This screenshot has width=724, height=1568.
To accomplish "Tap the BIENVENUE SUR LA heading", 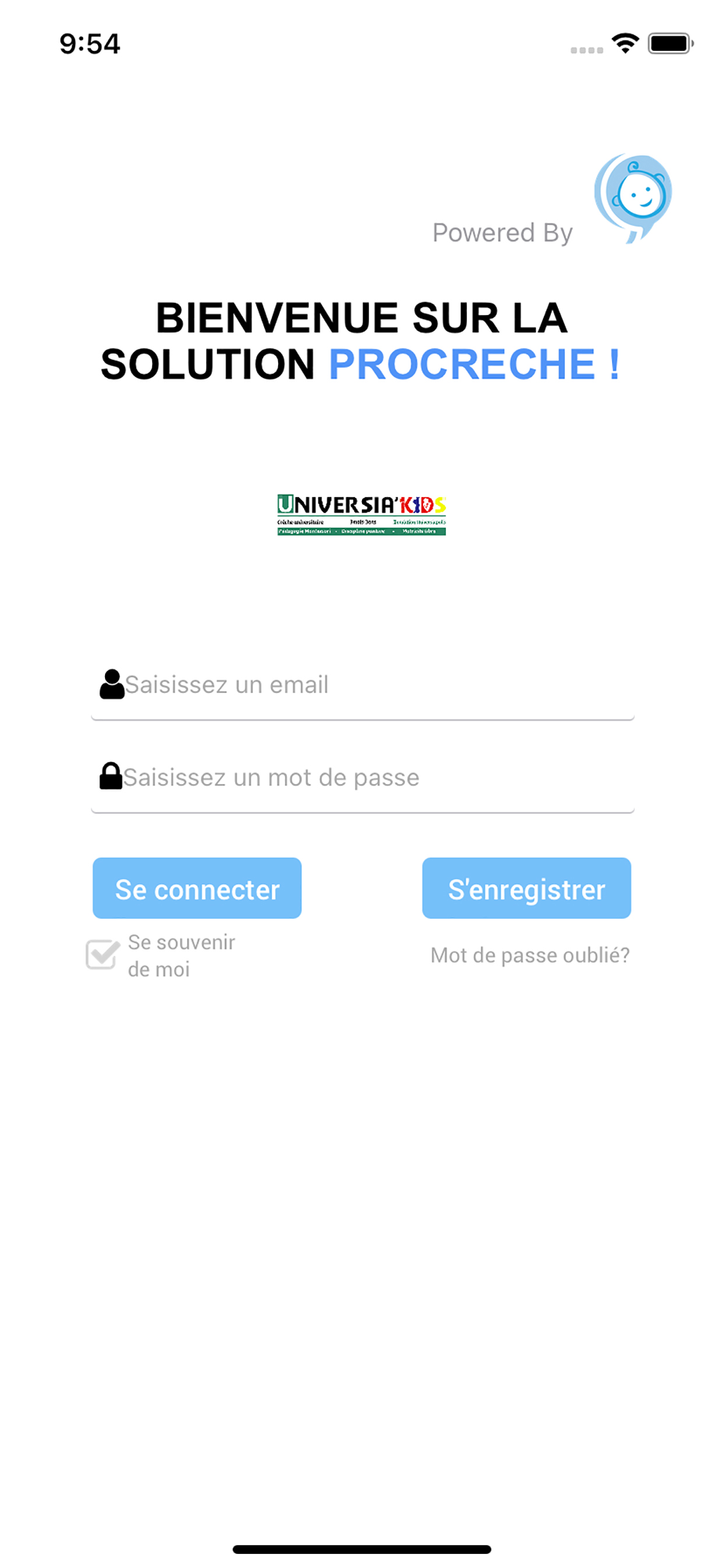I will [361, 318].
